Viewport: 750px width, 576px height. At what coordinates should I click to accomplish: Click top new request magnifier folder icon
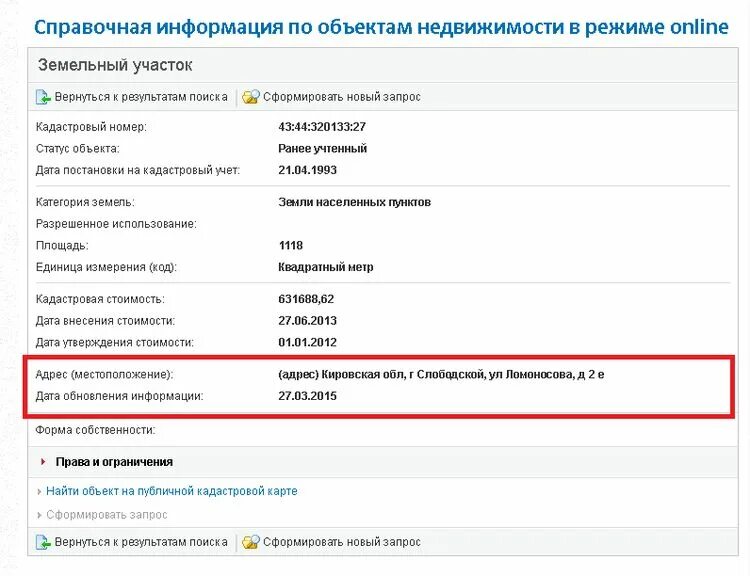(x=251, y=97)
